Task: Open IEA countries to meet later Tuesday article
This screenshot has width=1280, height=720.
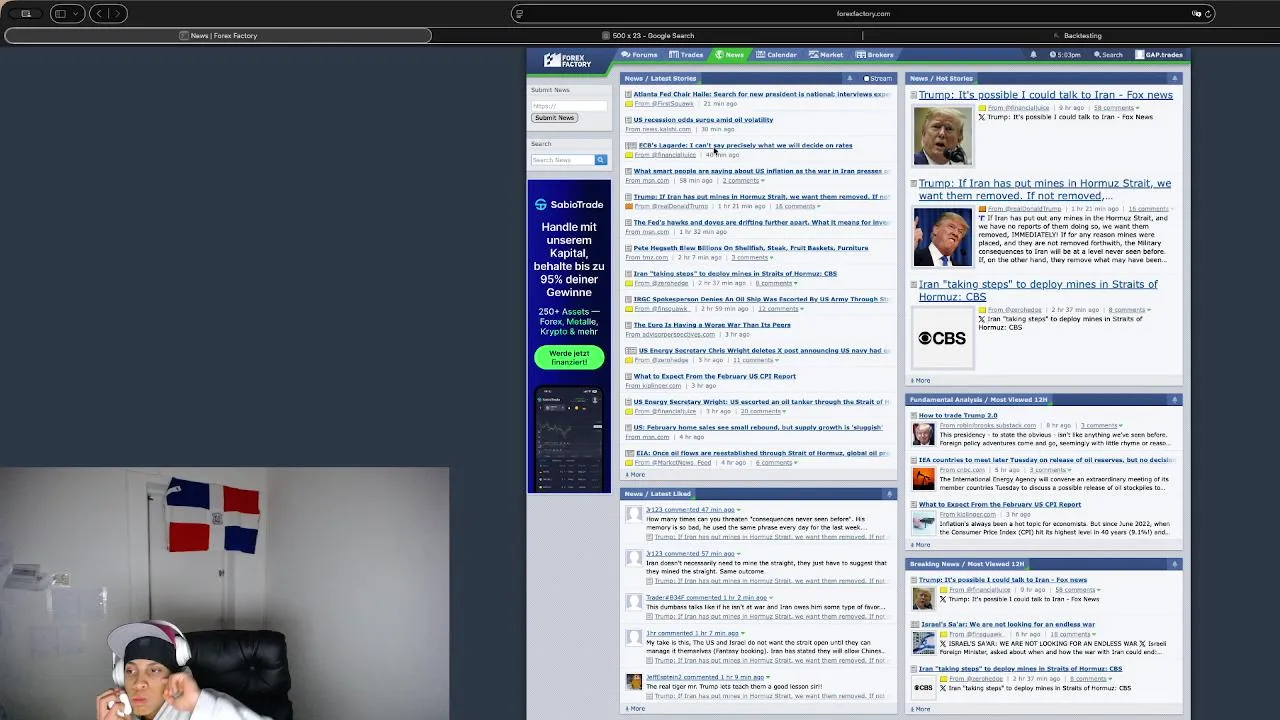Action: point(1046,460)
